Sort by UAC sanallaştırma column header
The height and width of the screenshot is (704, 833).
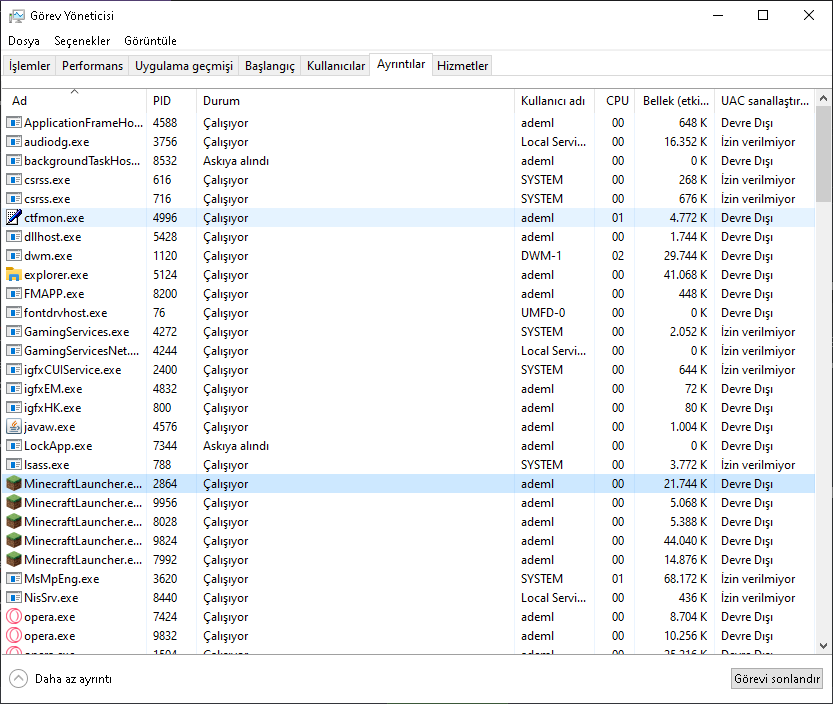pos(764,101)
